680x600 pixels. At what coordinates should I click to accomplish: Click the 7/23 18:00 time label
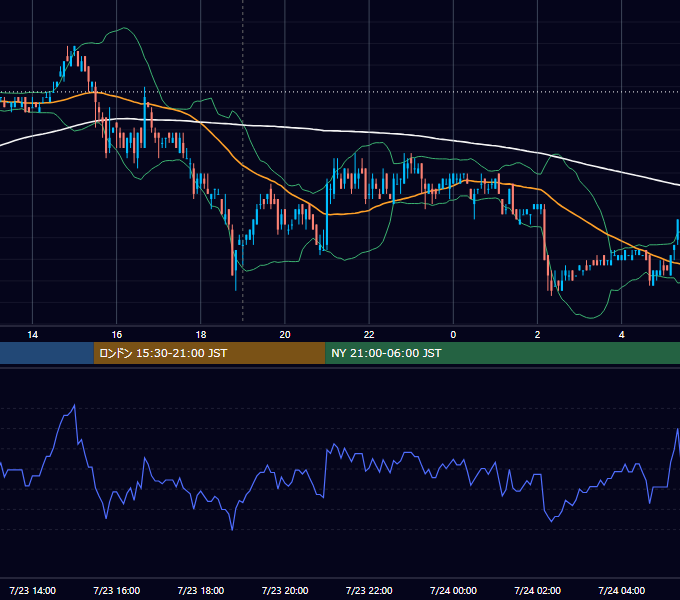click(201, 590)
